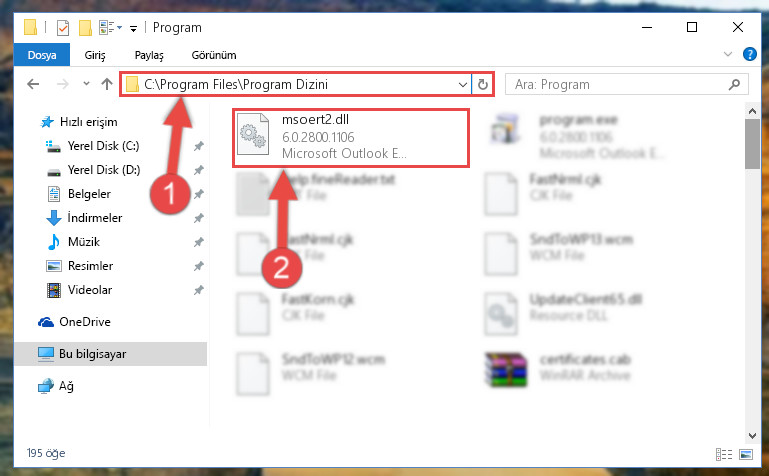This screenshot has width=769, height=476.
Task: Refresh the current folder view
Action: (x=483, y=85)
